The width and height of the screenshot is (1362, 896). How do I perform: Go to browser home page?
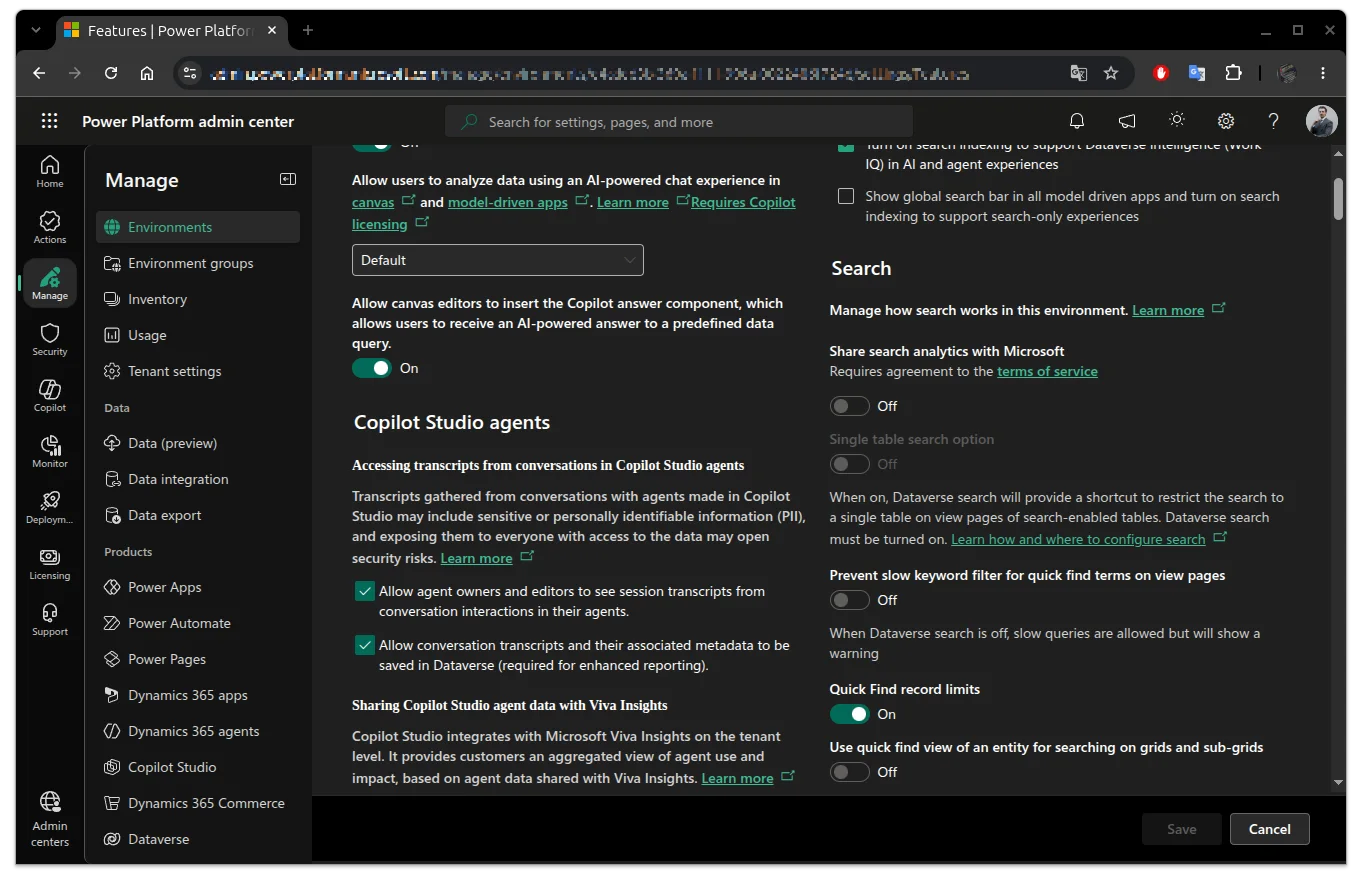pos(147,73)
